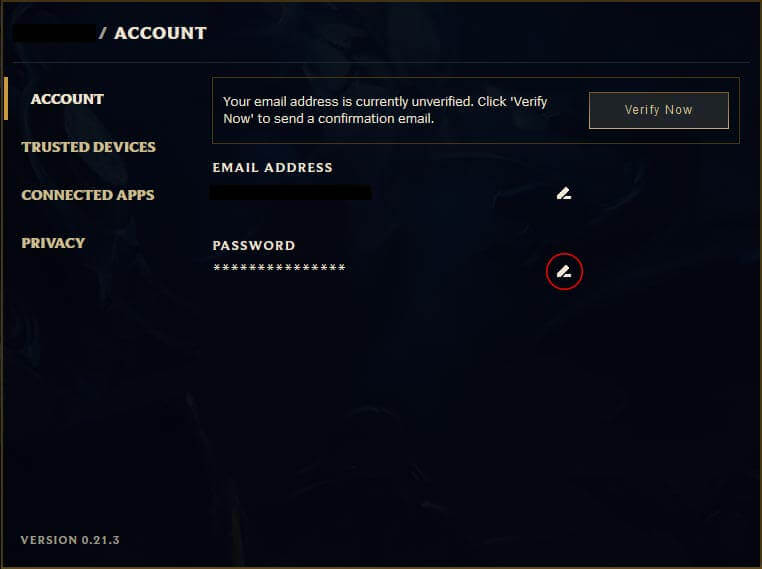Image resolution: width=762 pixels, height=569 pixels.
Task: Click gold active indicator beside Account tab
Action: pos(6,98)
